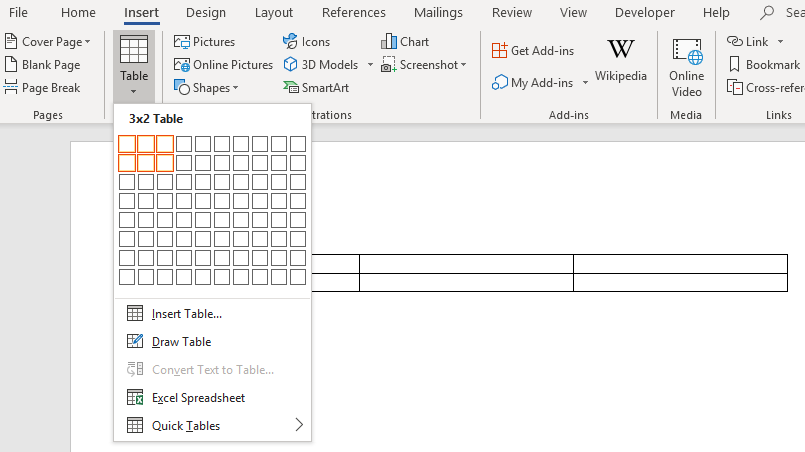Viewport: 805px width, 452px height.
Task: Select the top-left grid cell
Action: point(127,144)
